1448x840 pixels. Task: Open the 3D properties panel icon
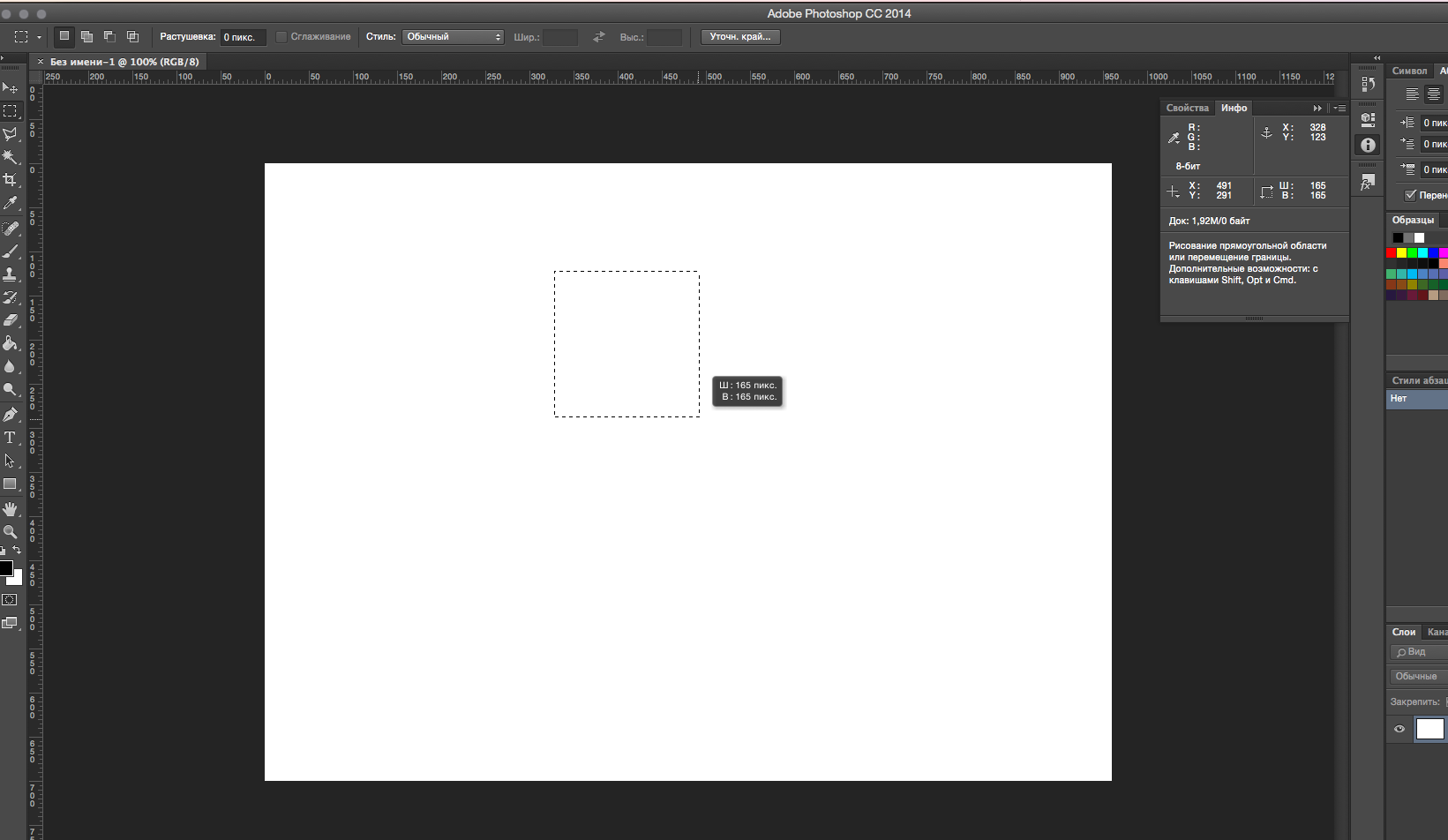1368,119
